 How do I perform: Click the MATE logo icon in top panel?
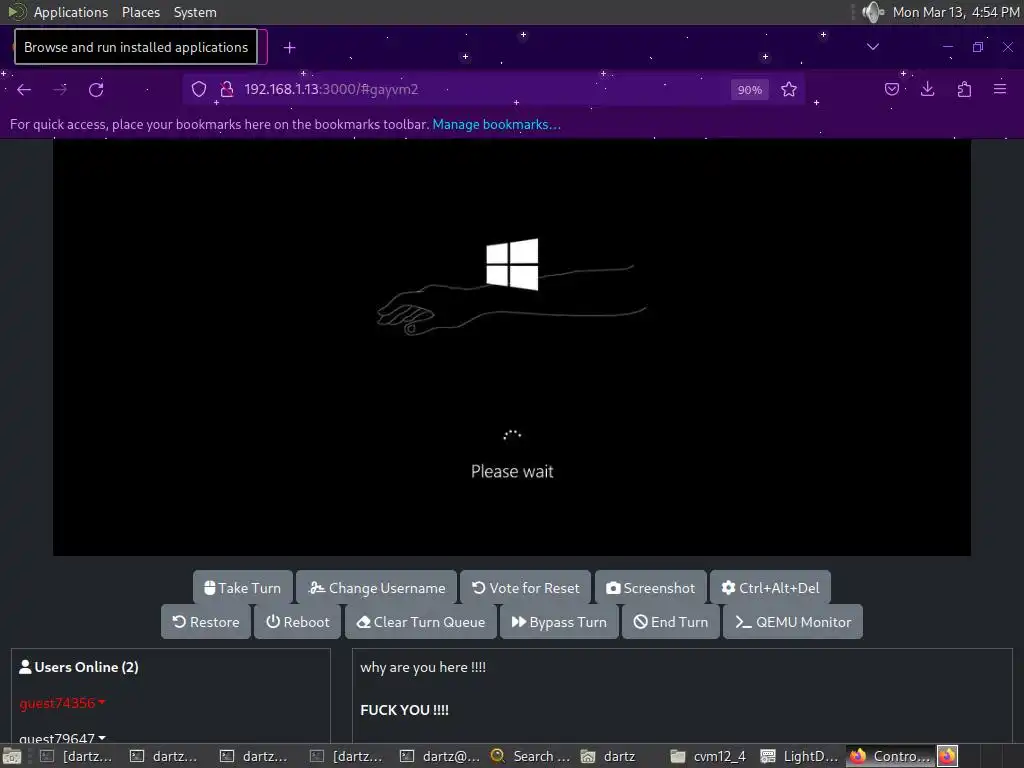coord(16,12)
